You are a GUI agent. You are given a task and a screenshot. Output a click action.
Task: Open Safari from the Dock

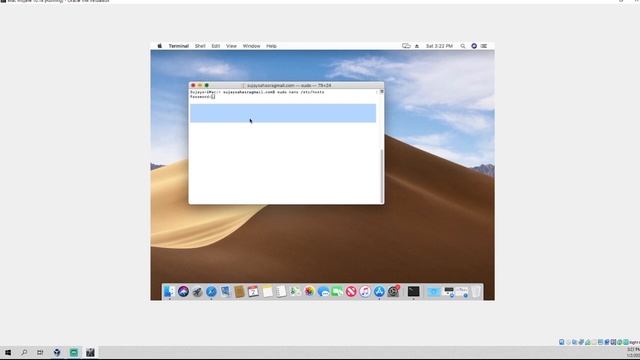coord(211,291)
